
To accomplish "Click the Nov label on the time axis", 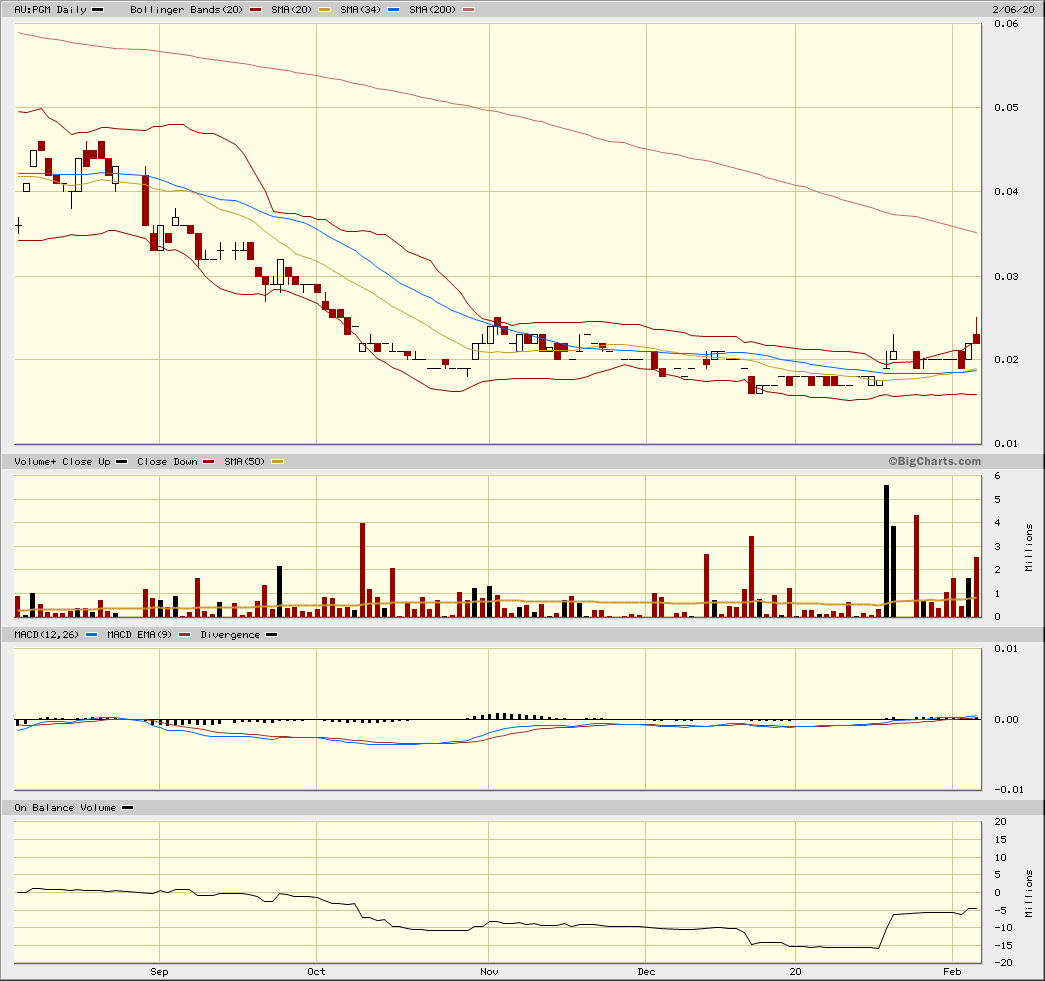I will click(489, 972).
